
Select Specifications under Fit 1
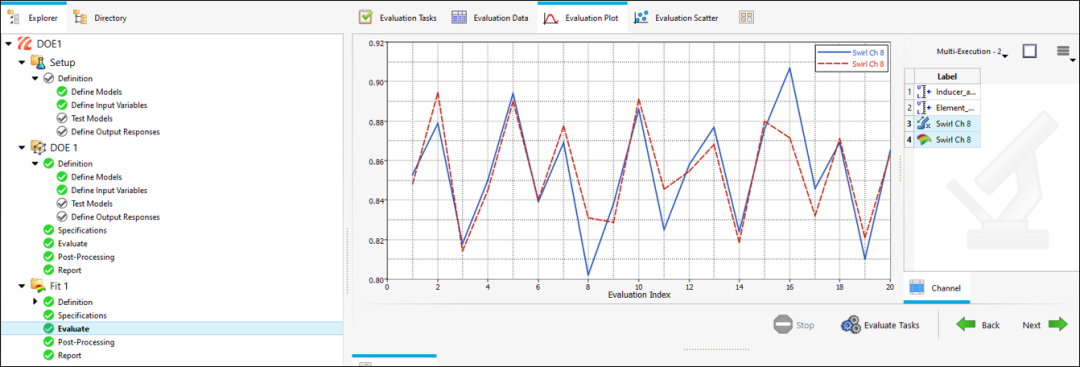click(x=82, y=315)
